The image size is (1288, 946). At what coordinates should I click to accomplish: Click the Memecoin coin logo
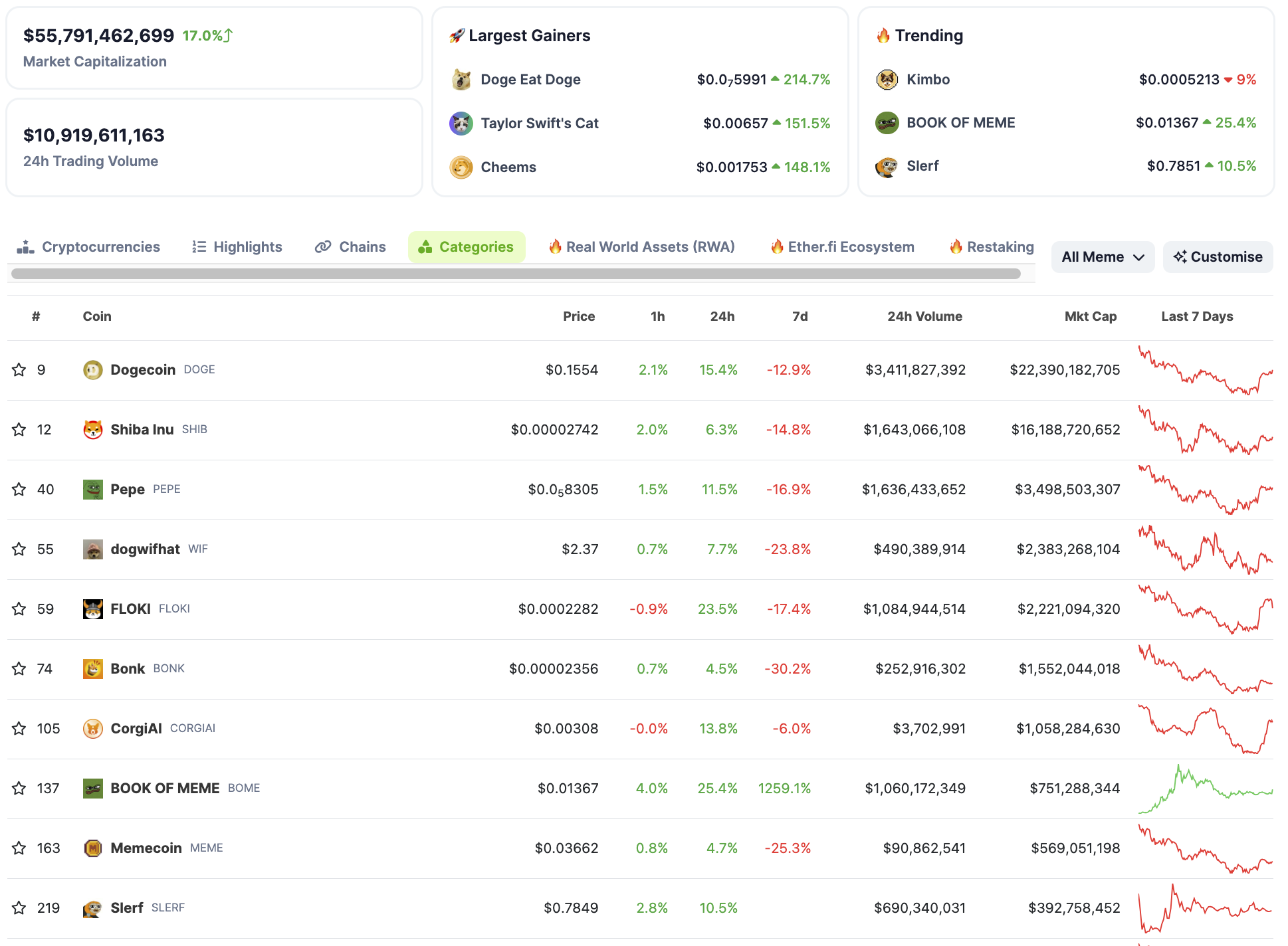[x=92, y=848]
